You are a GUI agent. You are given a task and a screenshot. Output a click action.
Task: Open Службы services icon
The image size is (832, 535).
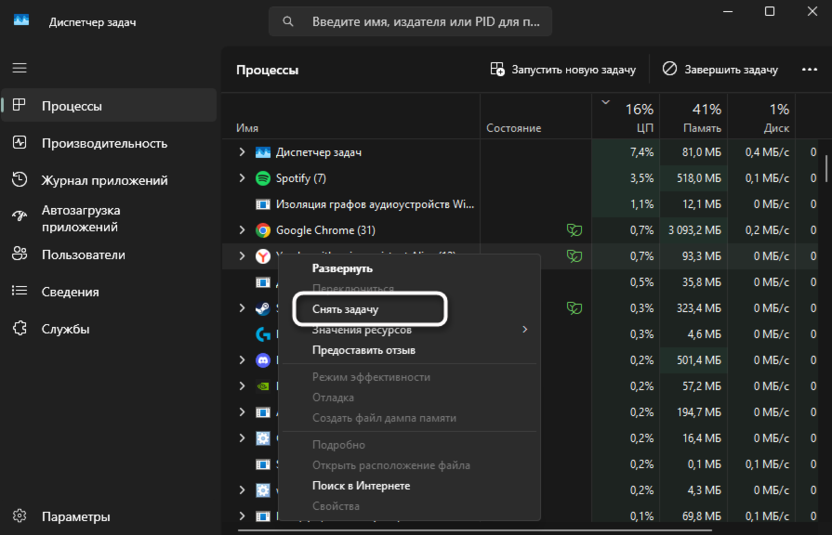(20, 329)
